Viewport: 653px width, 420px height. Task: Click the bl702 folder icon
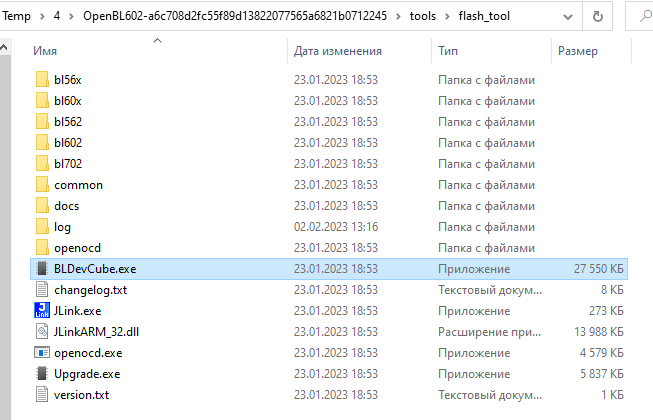pos(42,164)
